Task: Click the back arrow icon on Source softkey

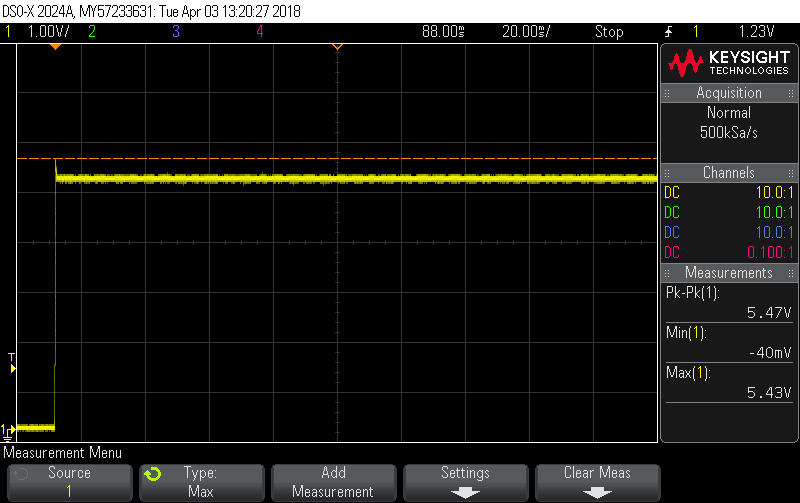Action: (21, 474)
